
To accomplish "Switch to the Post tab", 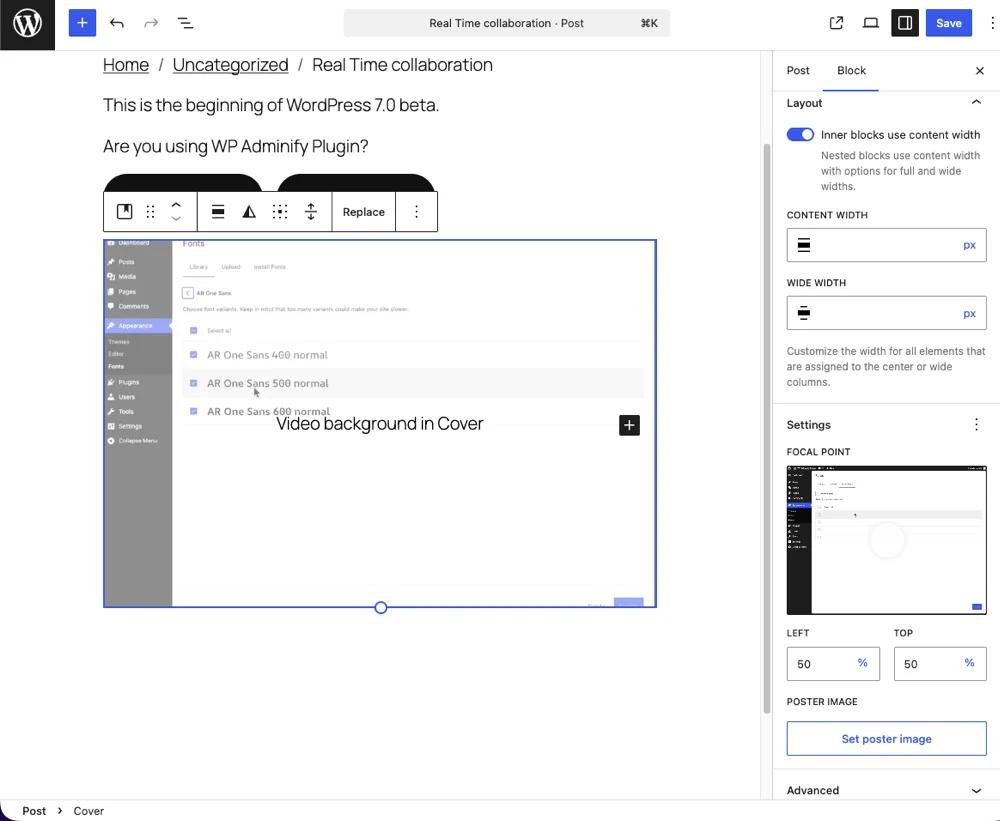I will [798, 70].
